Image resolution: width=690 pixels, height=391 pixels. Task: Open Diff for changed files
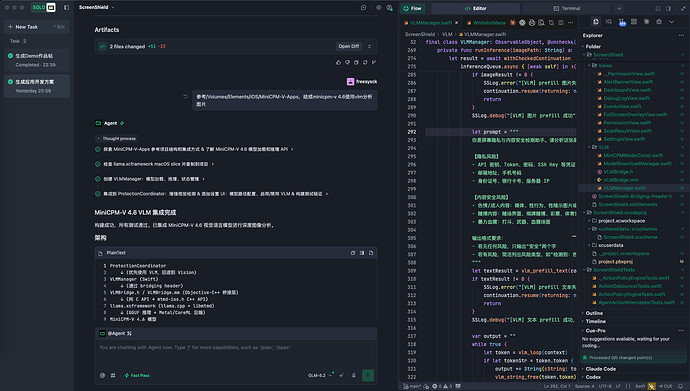pyautogui.click(x=349, y=46)
